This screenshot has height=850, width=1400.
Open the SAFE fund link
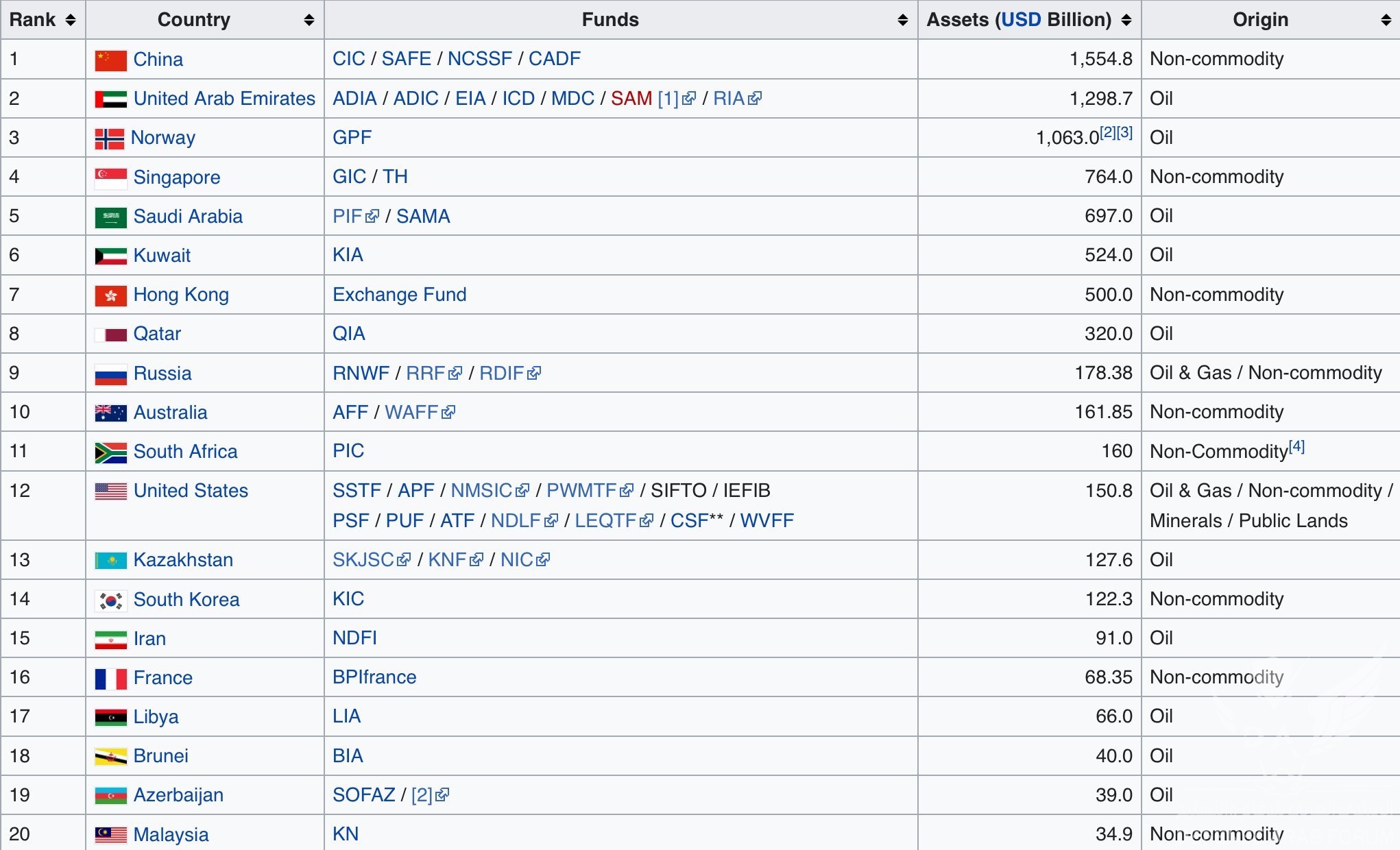tap(406, 59)
